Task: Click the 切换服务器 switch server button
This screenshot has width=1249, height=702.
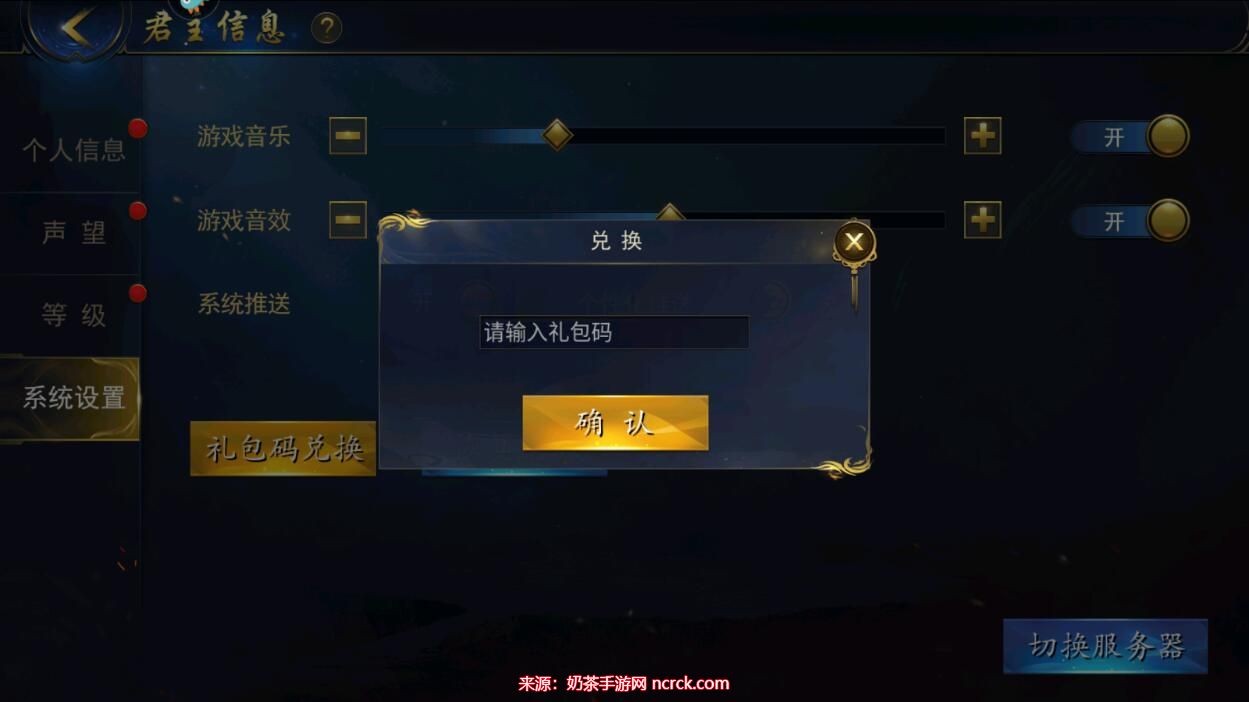Action: [1105, 646]
